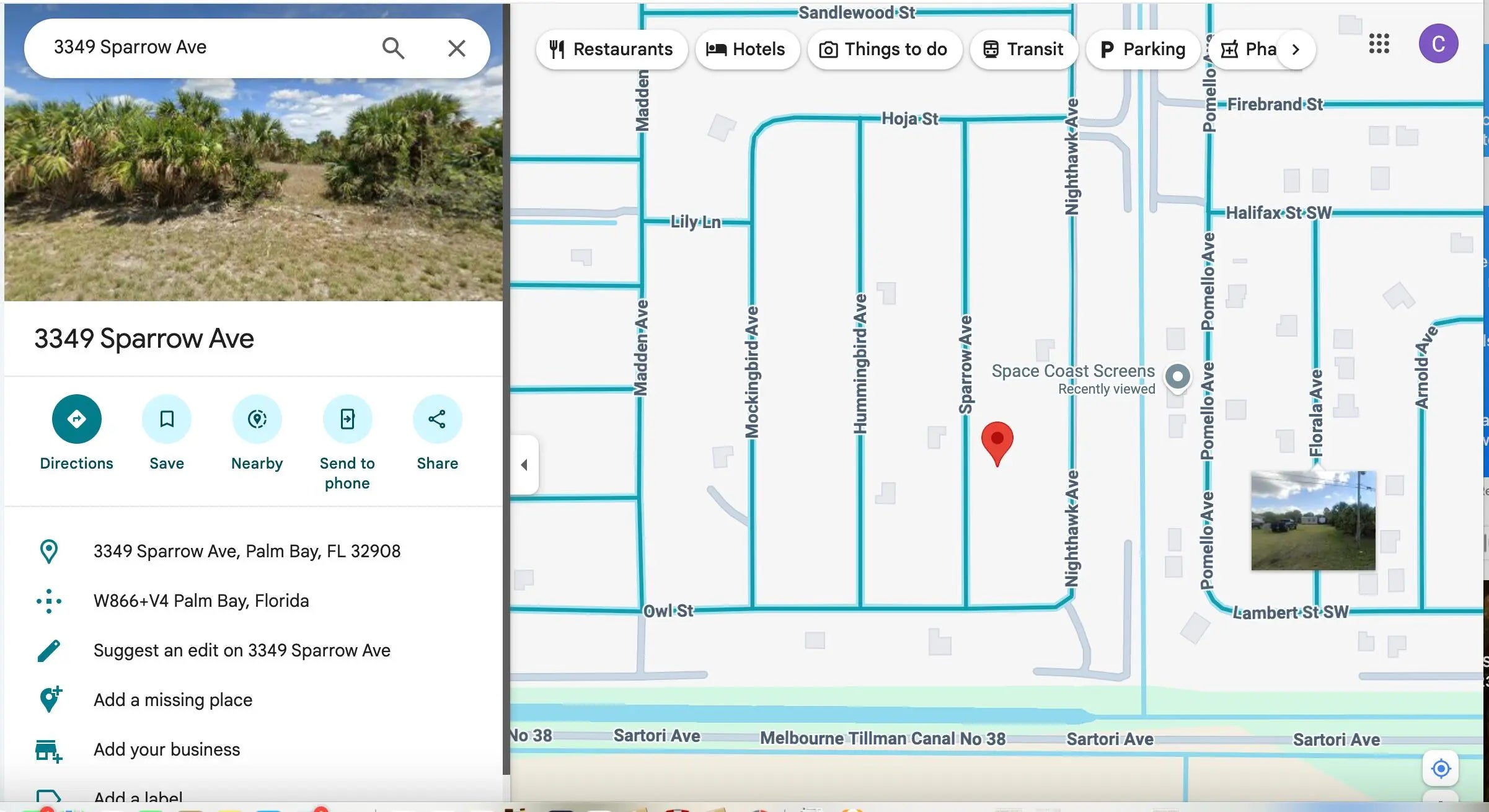1489x812 pixels.
Task: Clear search with the X icon
Action: [x=457, y=48]
